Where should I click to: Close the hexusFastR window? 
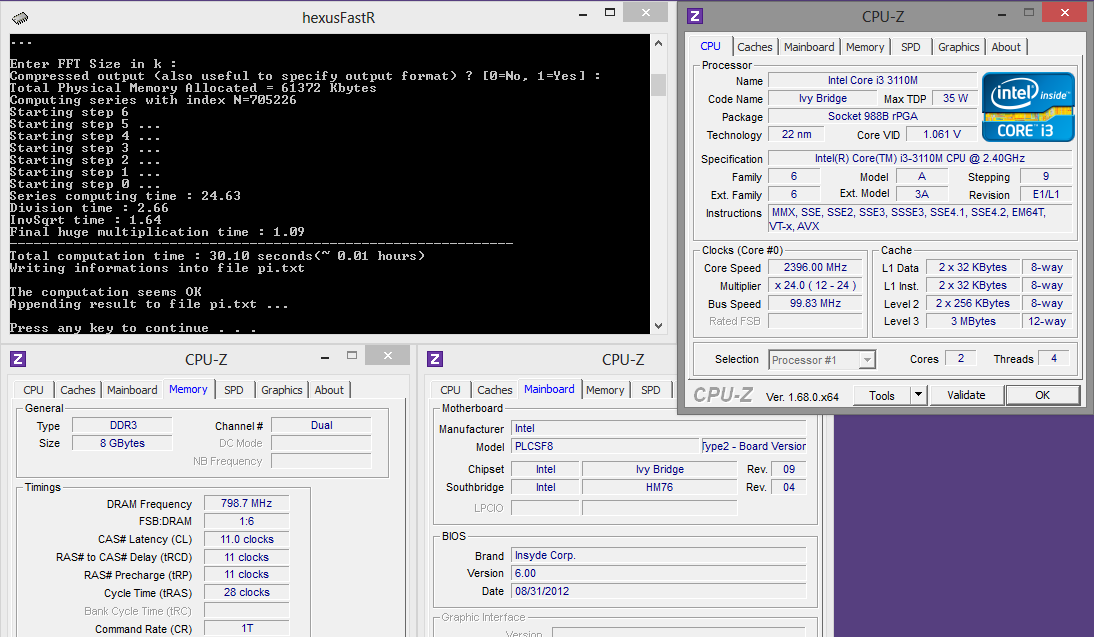646,13
